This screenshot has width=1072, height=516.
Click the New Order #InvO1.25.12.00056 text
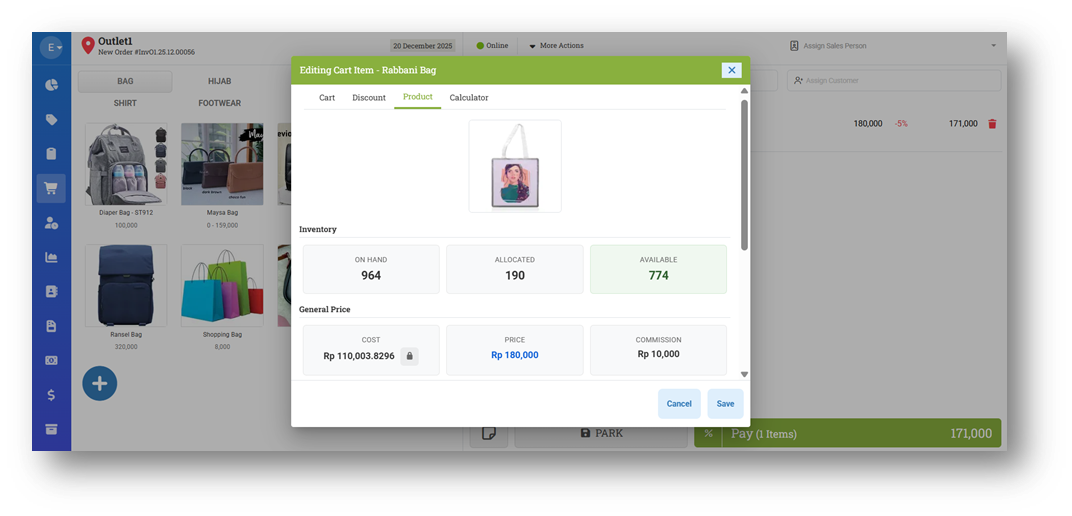pyautogui.click(x=146, y=52)
